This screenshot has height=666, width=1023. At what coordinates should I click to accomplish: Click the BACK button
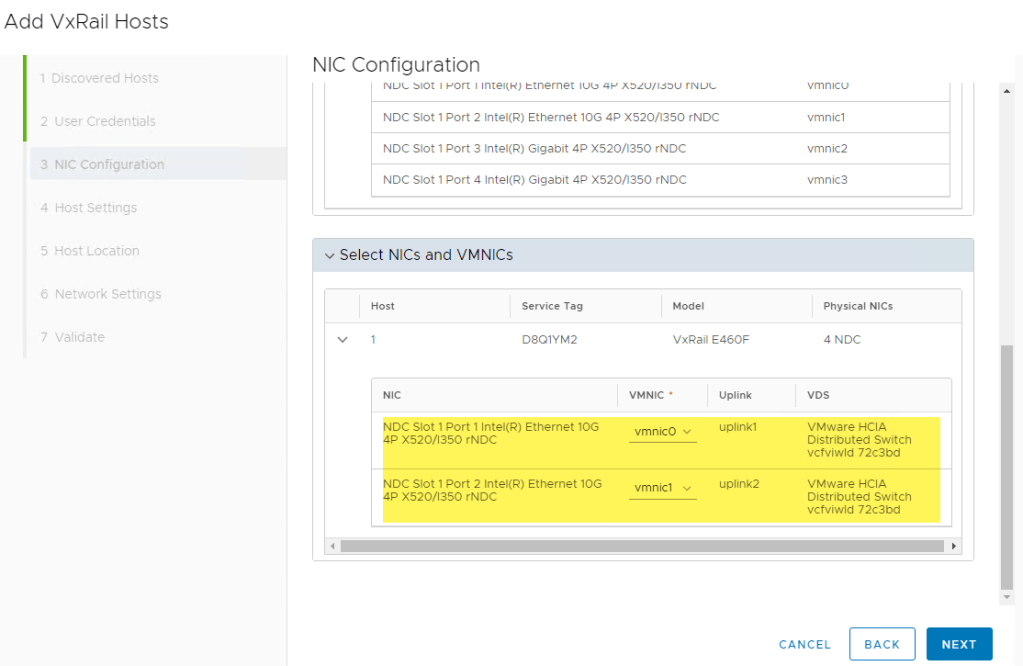click(881, 644)
